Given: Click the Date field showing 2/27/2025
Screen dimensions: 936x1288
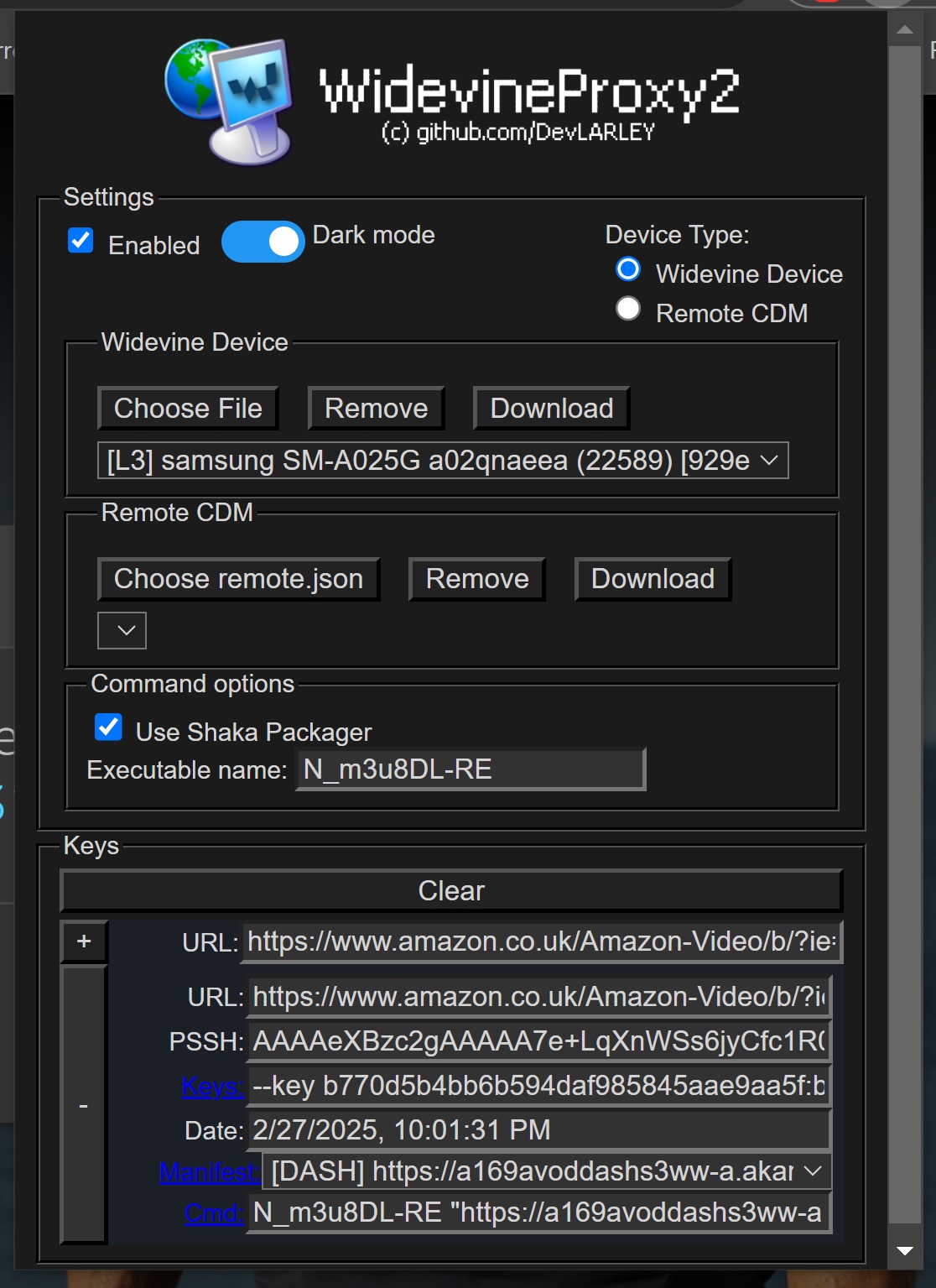Looking at the screenshot, I should (539, 1129).
